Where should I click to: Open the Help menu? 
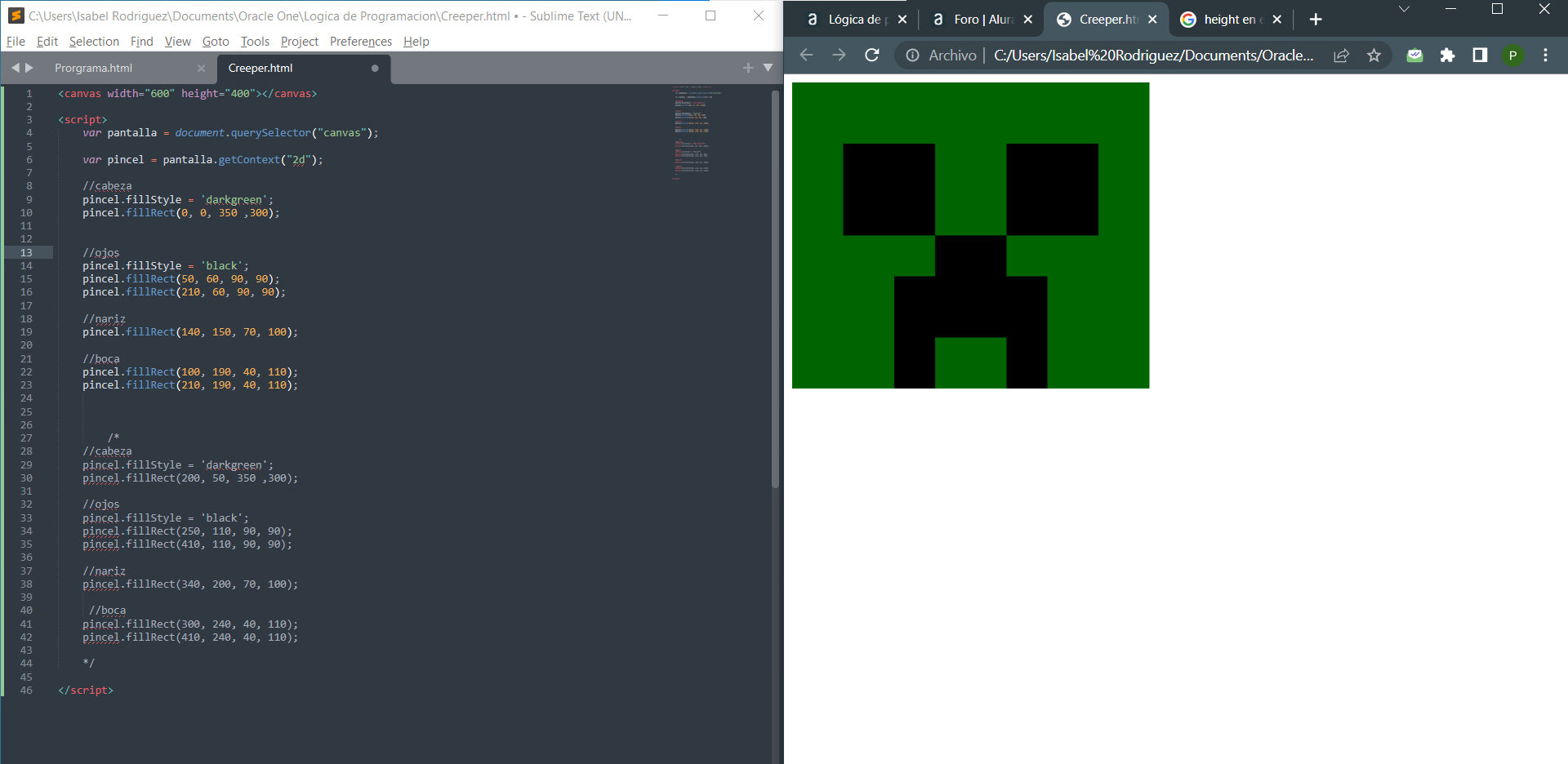point(416,42)
